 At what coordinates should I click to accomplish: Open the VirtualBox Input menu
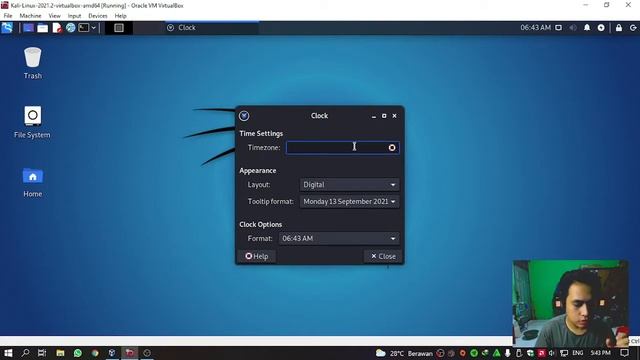point(74,16)
